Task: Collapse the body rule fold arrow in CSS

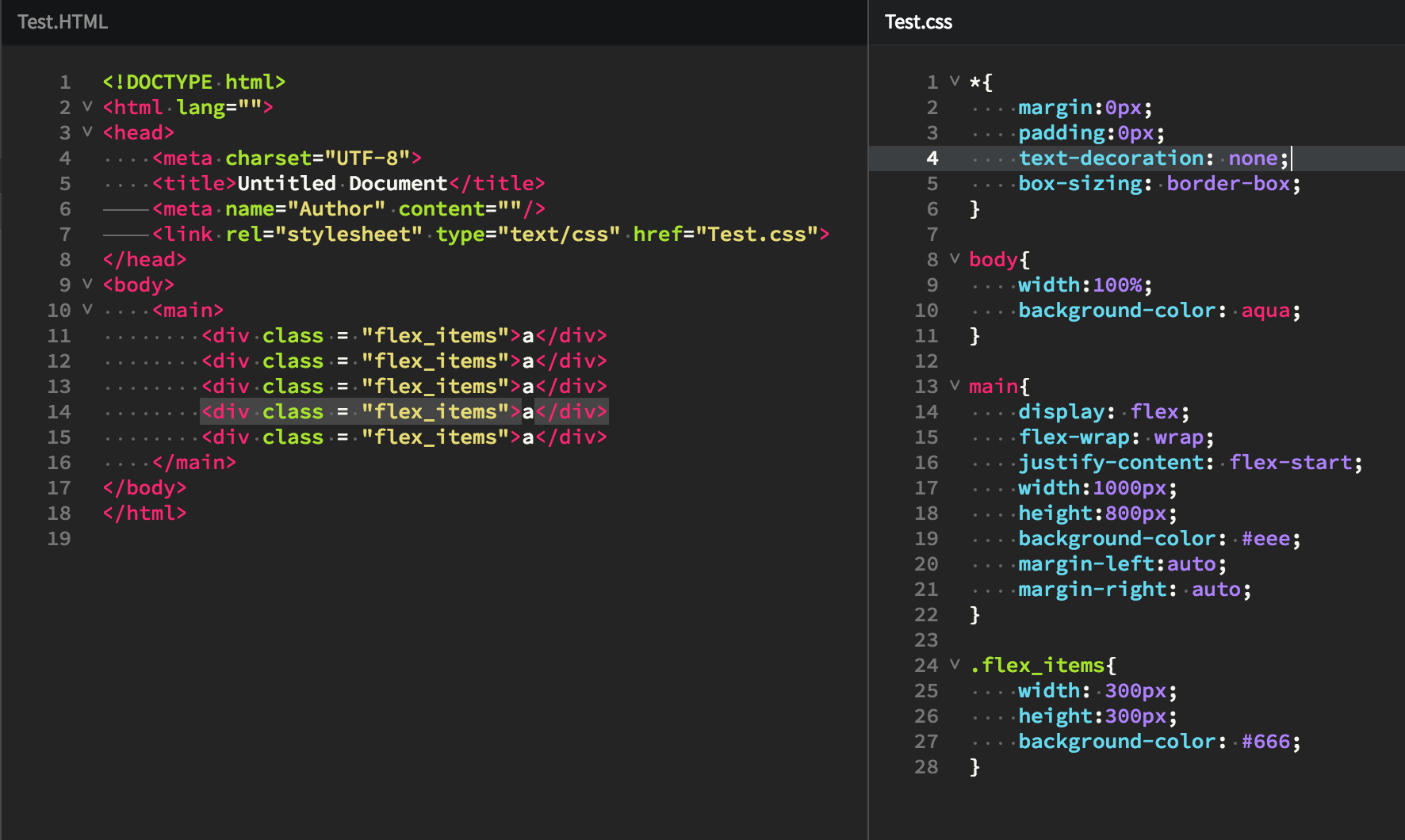Action: (955, 258)
